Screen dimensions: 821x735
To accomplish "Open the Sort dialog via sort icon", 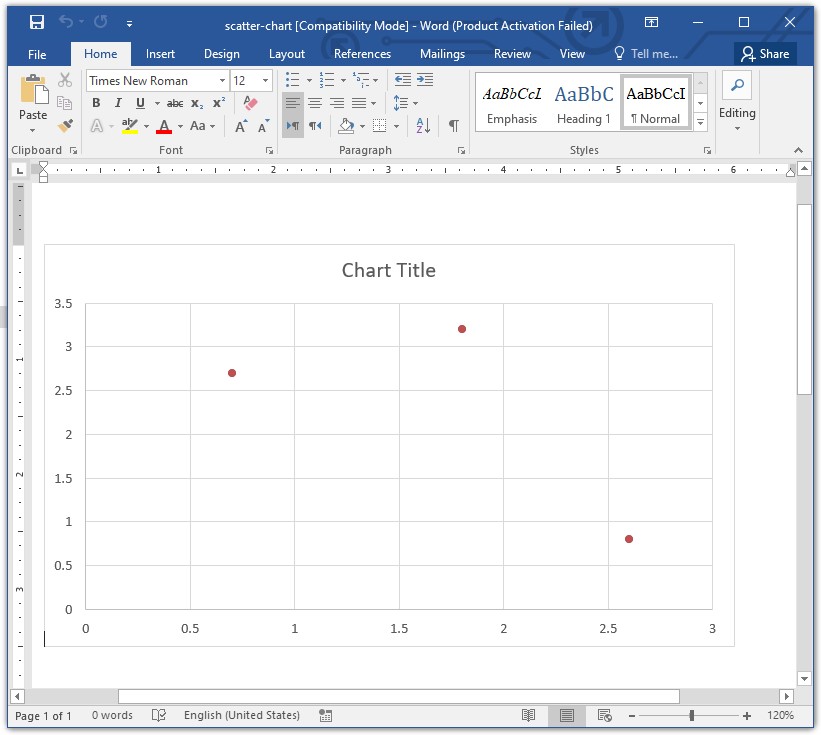I will pyautogui.click(x=421, y=125).
